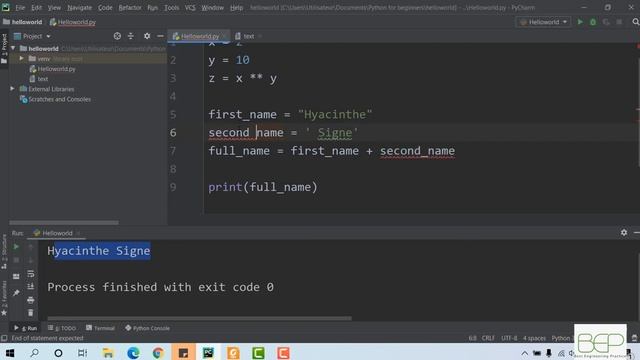This screenshot has width=640, height=360.
Task: Start debugging with the bug icon
Action: pyautogui.click(x=593, y=22)
